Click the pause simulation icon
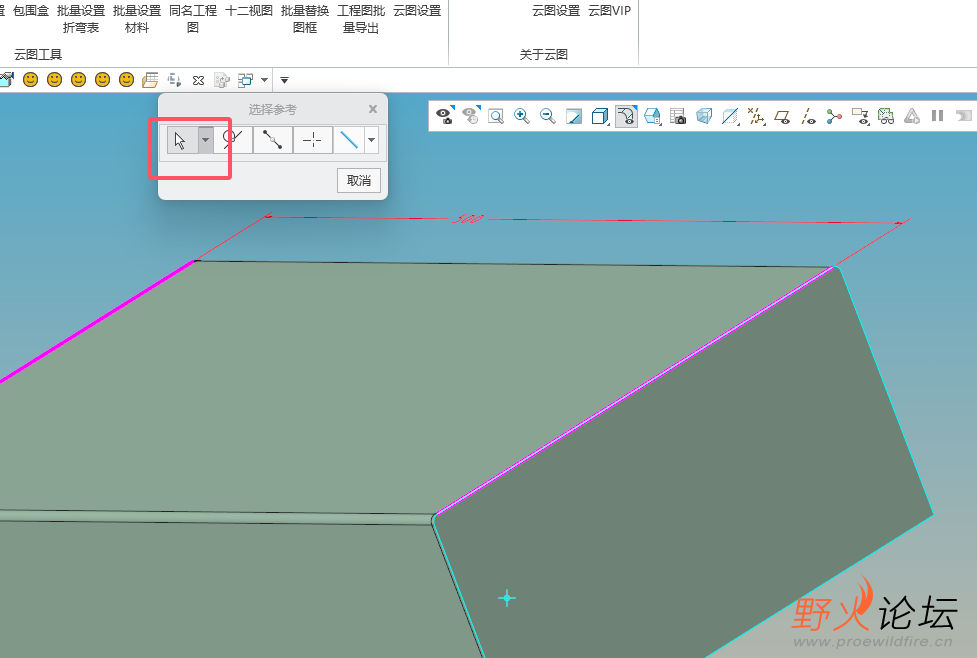Screen dimensions: 977x658 coord(937,116)
